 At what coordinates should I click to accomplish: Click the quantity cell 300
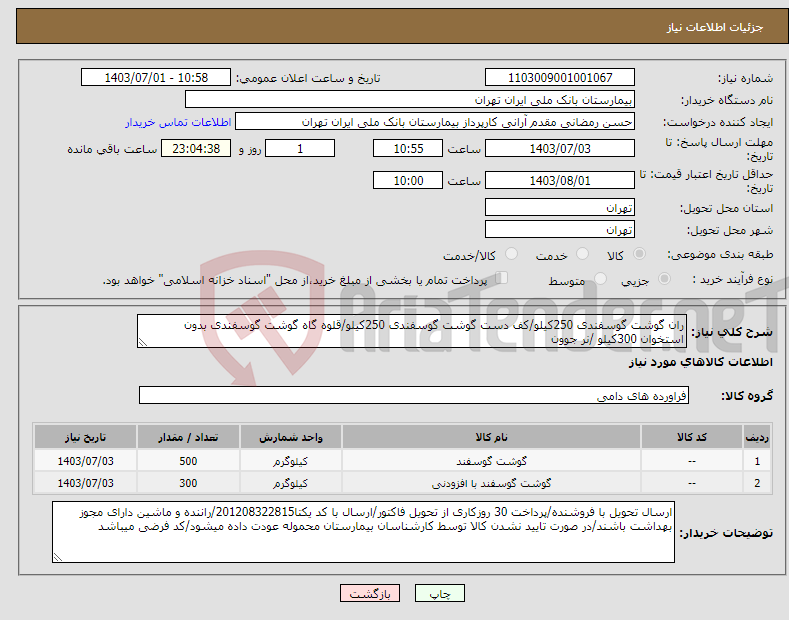[x=188, y=483]
